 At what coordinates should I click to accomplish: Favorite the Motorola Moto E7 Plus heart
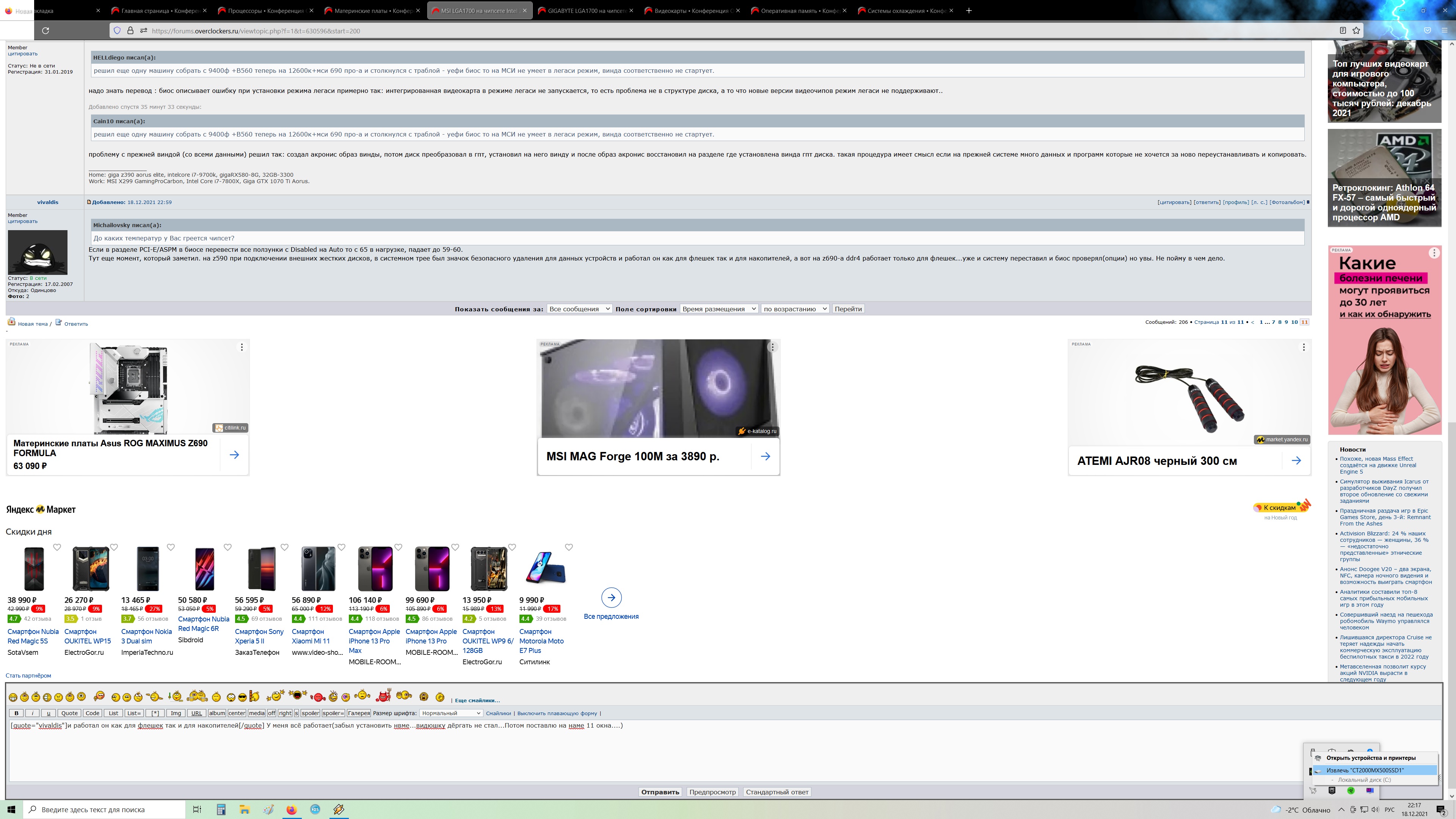tap(569, 547)
